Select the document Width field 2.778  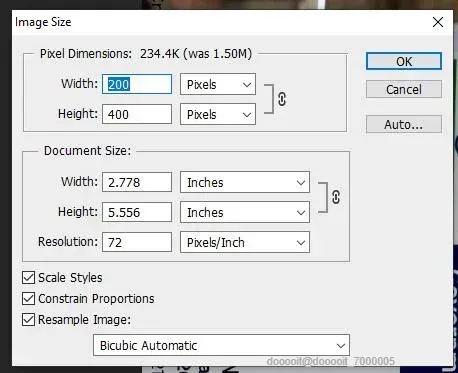tap(137, 182)
